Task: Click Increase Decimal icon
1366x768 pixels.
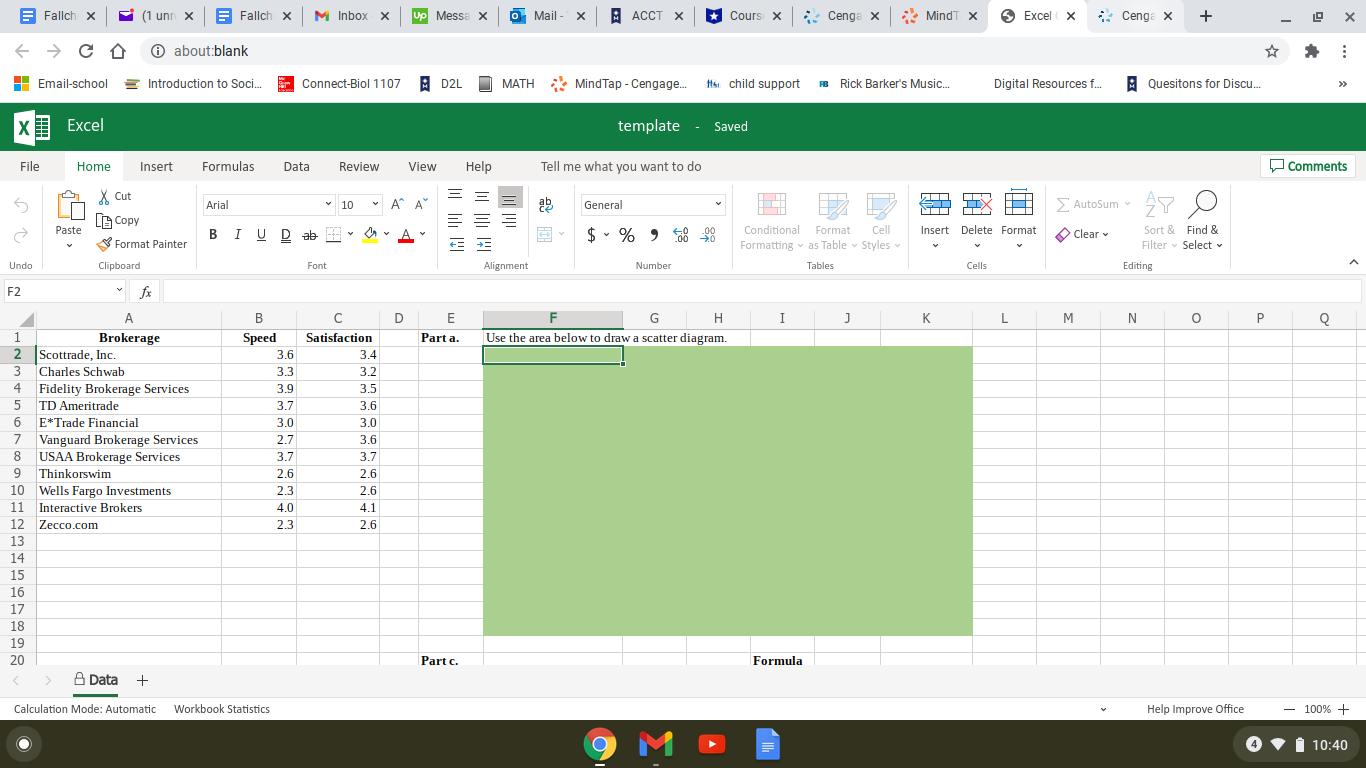Action: pyautogui.click(x=681, y=235)
